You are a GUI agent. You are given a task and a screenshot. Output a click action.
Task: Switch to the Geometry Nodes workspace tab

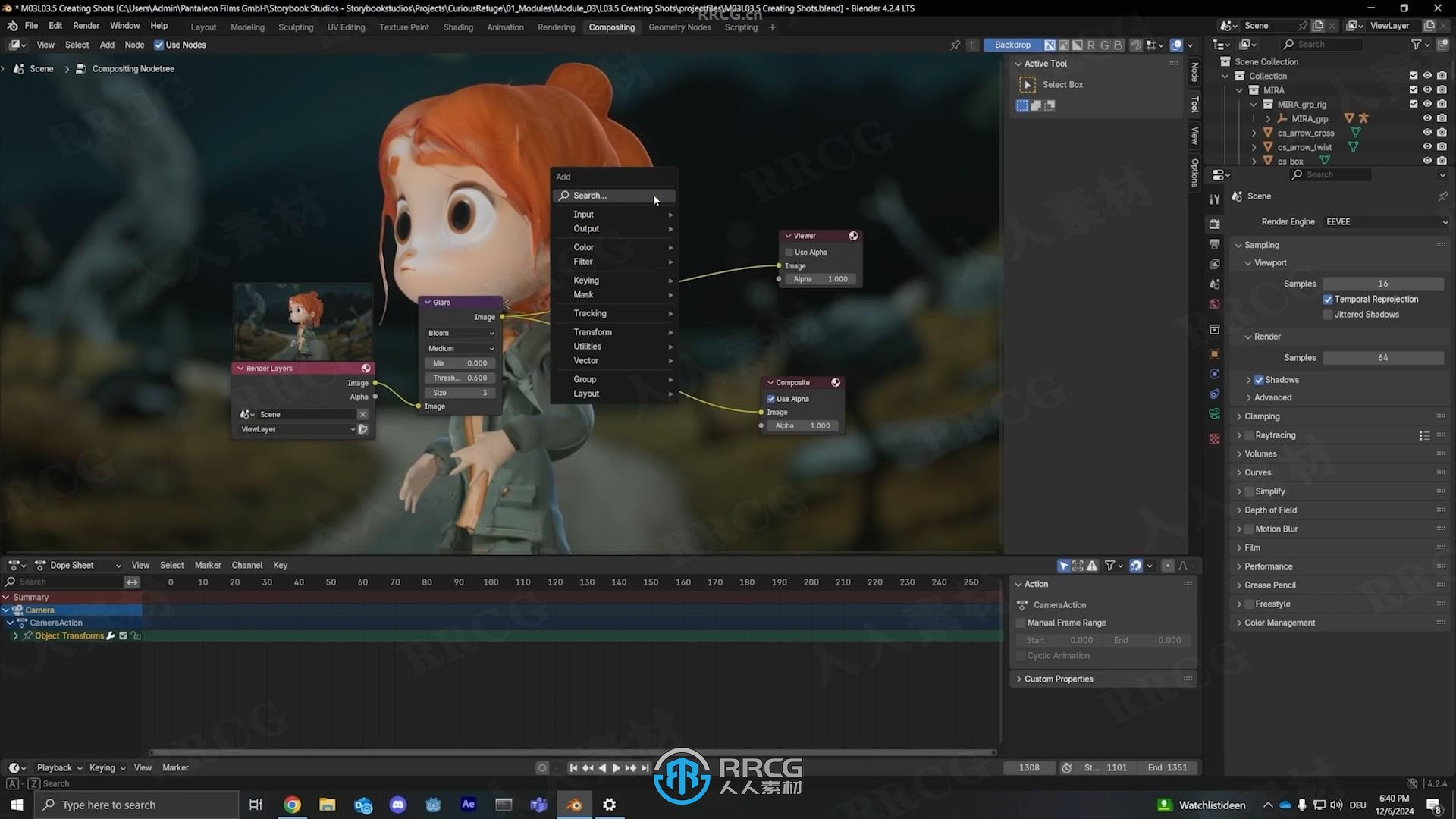(x=679, y=27)
